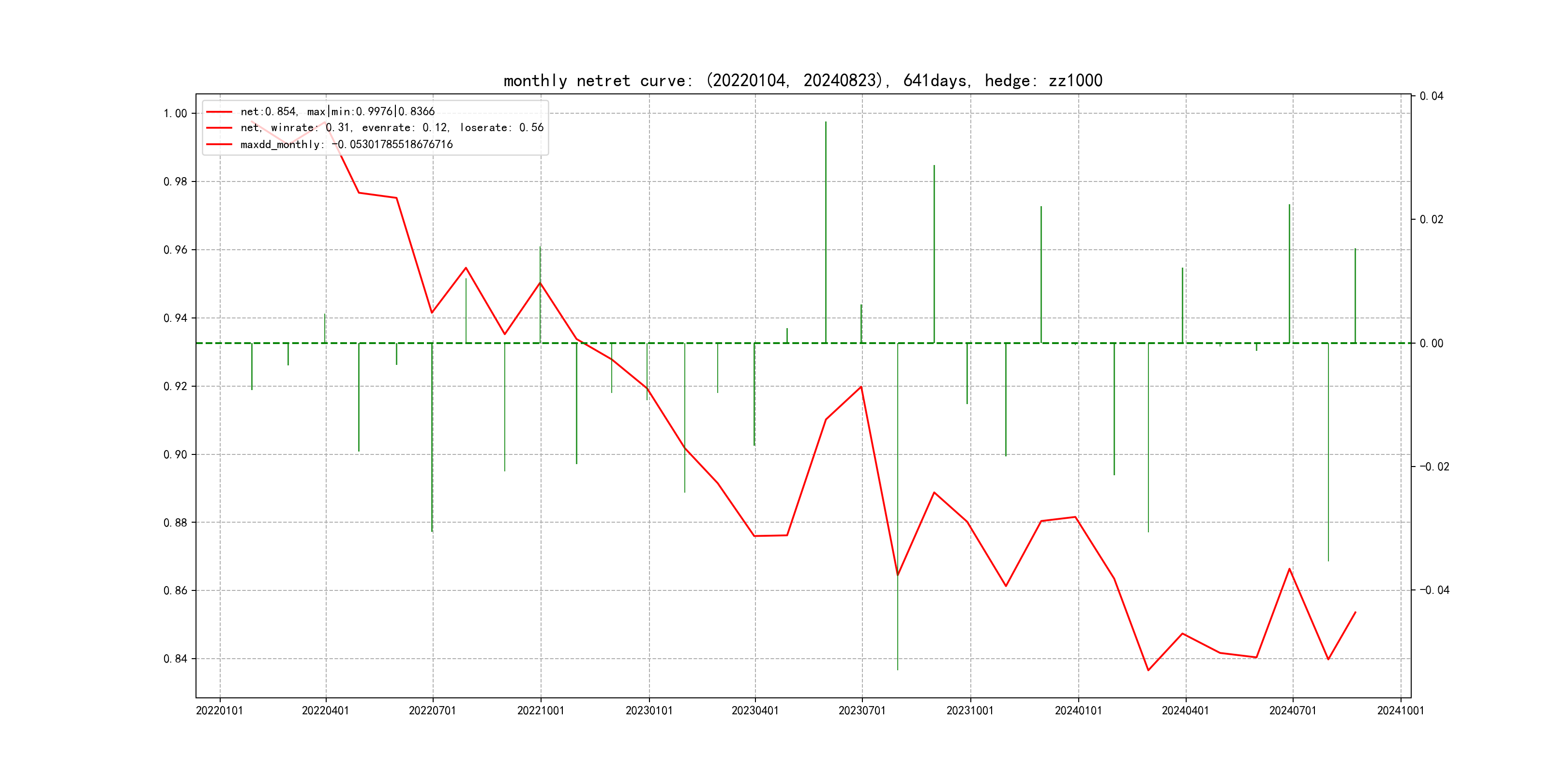Viewport: 1568px width, 784px height.
Task: Click the -0.04 right y-axis label
Action: tap(1434, 590)
